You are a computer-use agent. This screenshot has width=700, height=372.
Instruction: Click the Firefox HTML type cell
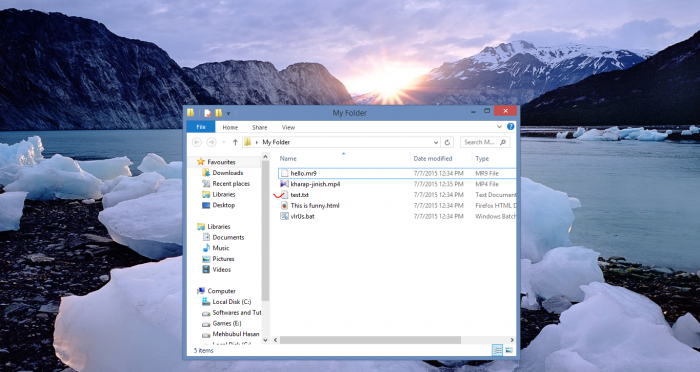click(x=495, y=205)
